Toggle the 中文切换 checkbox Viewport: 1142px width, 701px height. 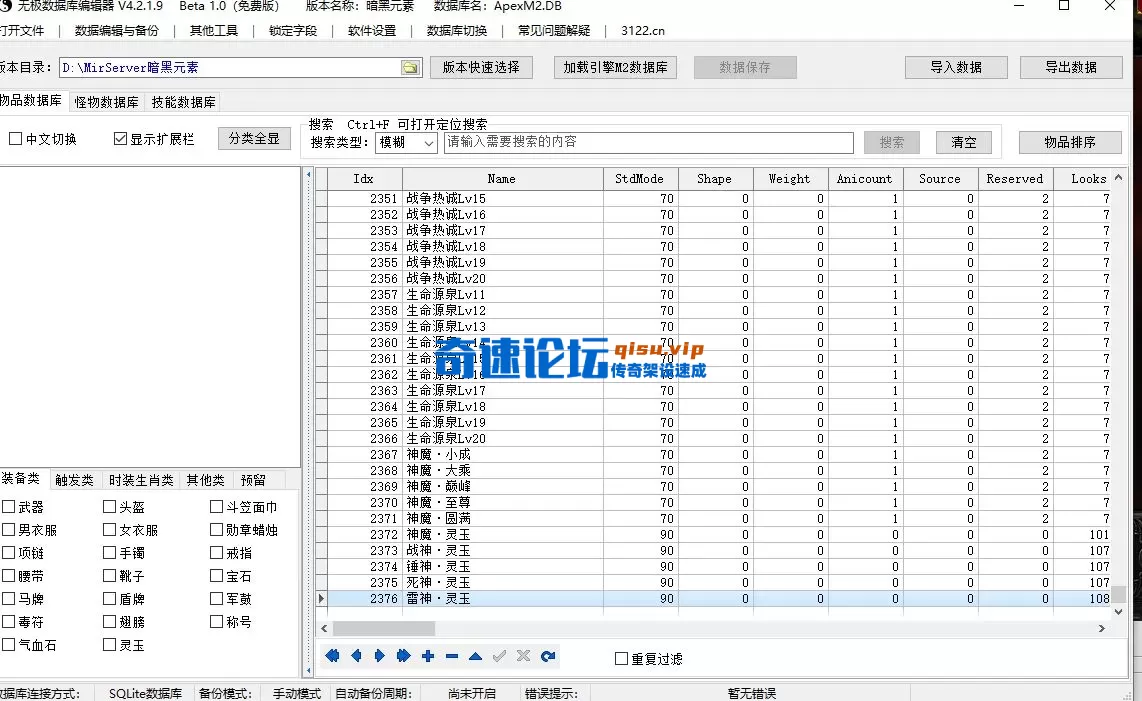point(14,138)
